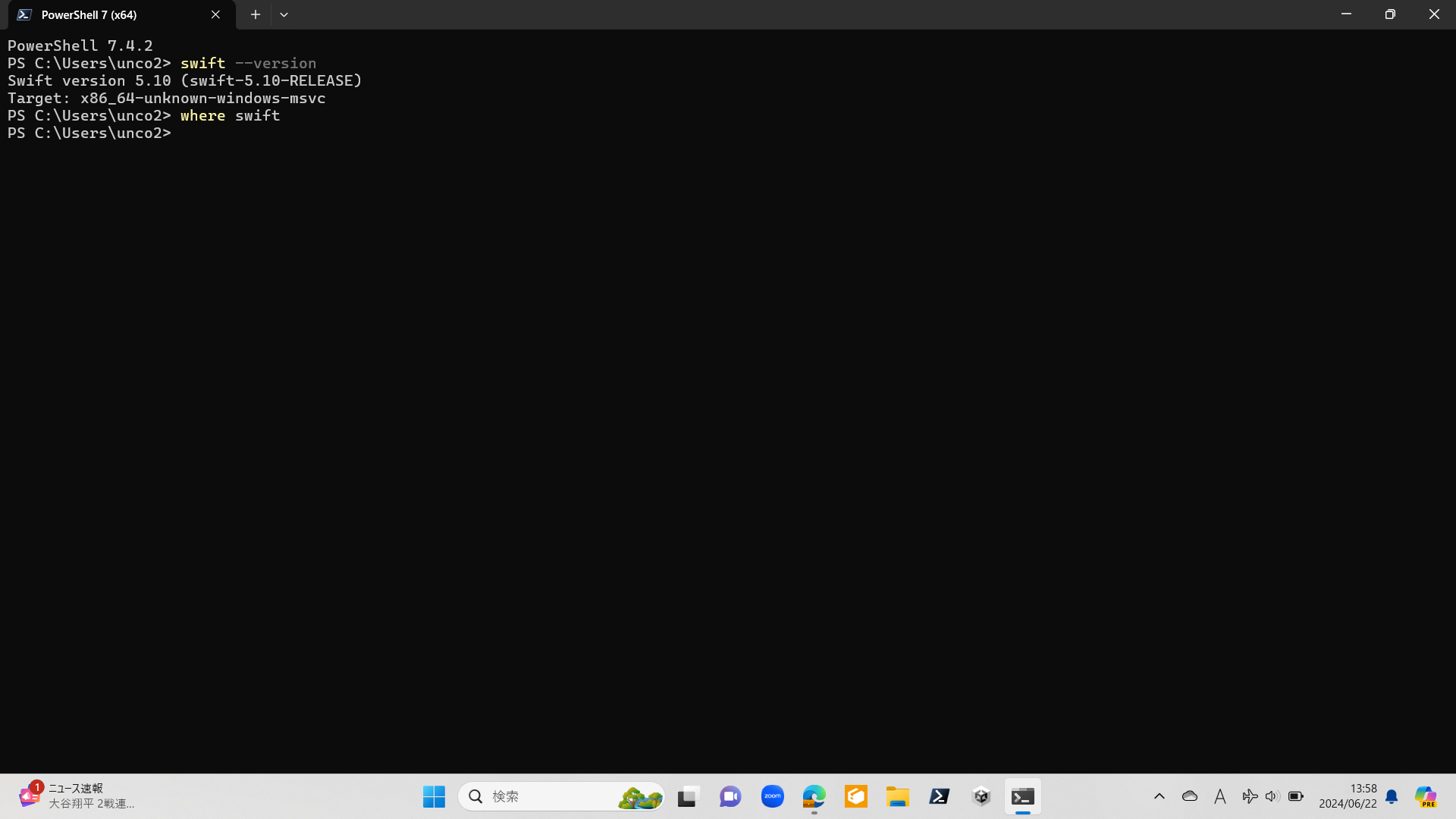1456x819 pixels.
Task: Open the clock and date 13:58
Action: click(1348, 796)
